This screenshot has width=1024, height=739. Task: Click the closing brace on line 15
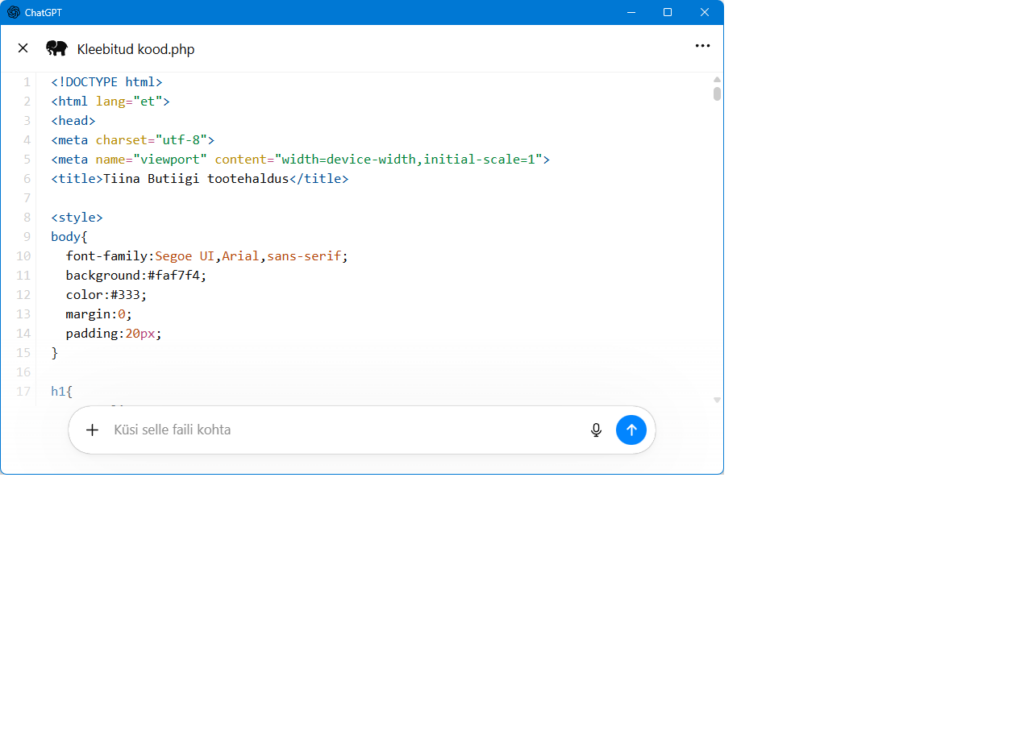[55, 353]
